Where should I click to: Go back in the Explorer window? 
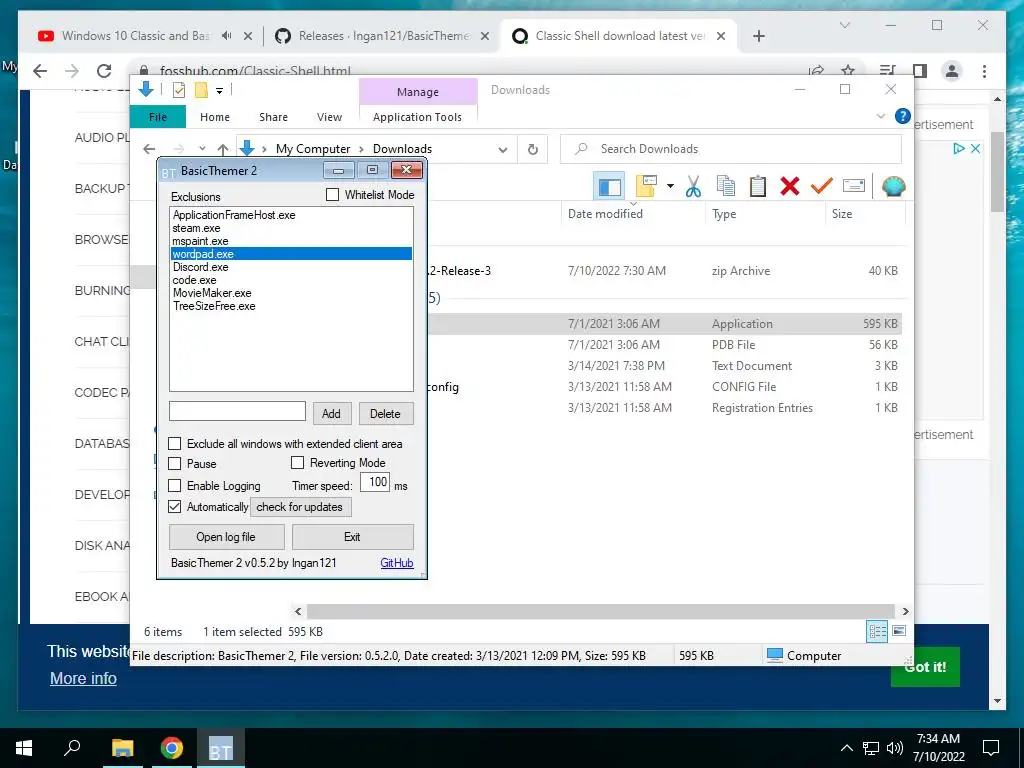[150, 149]
